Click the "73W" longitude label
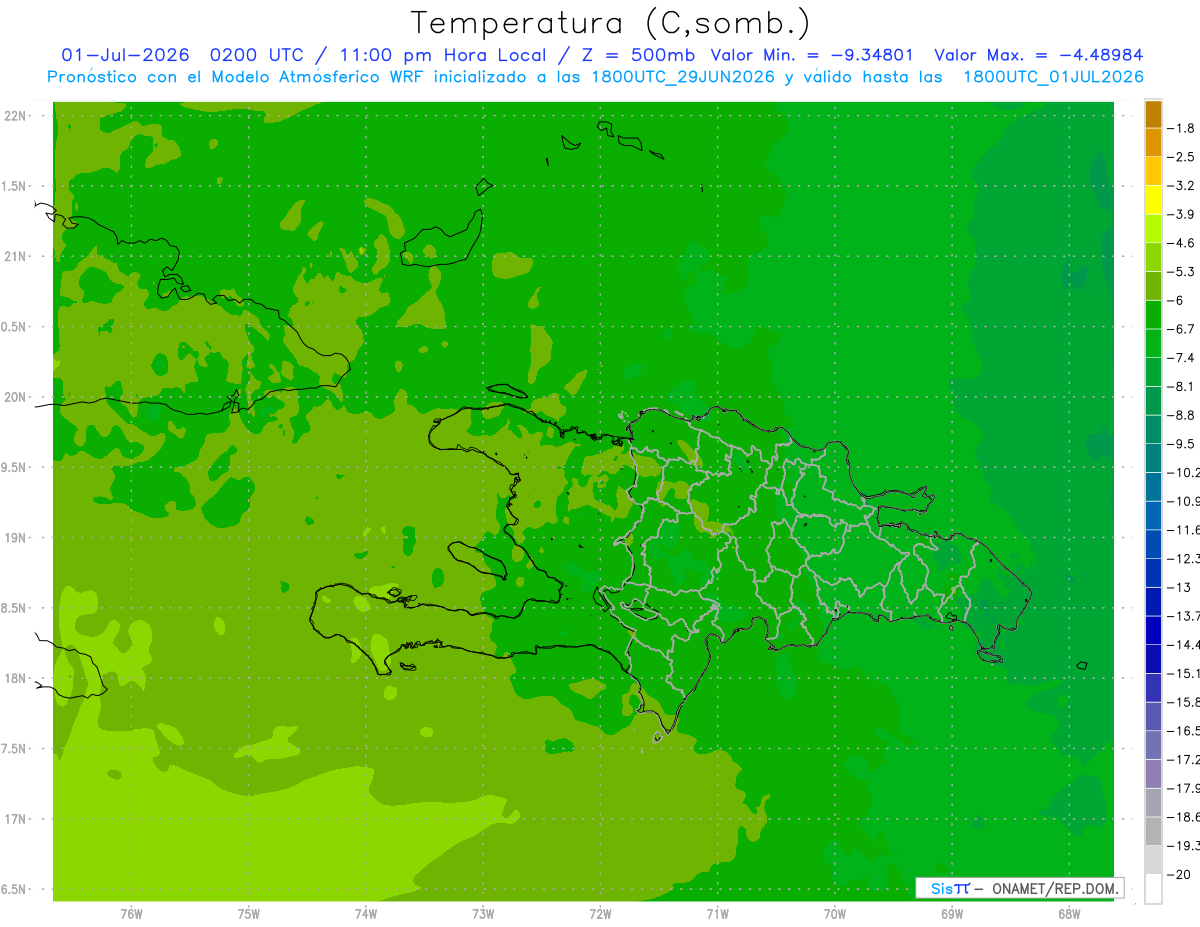The image size is (1200, 927). click(483, 913)
